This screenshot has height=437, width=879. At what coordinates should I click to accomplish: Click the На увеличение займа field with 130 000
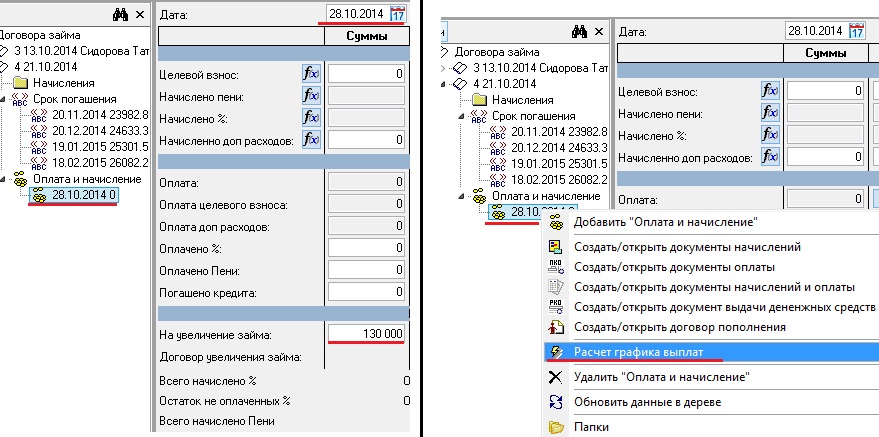point(366,333)
